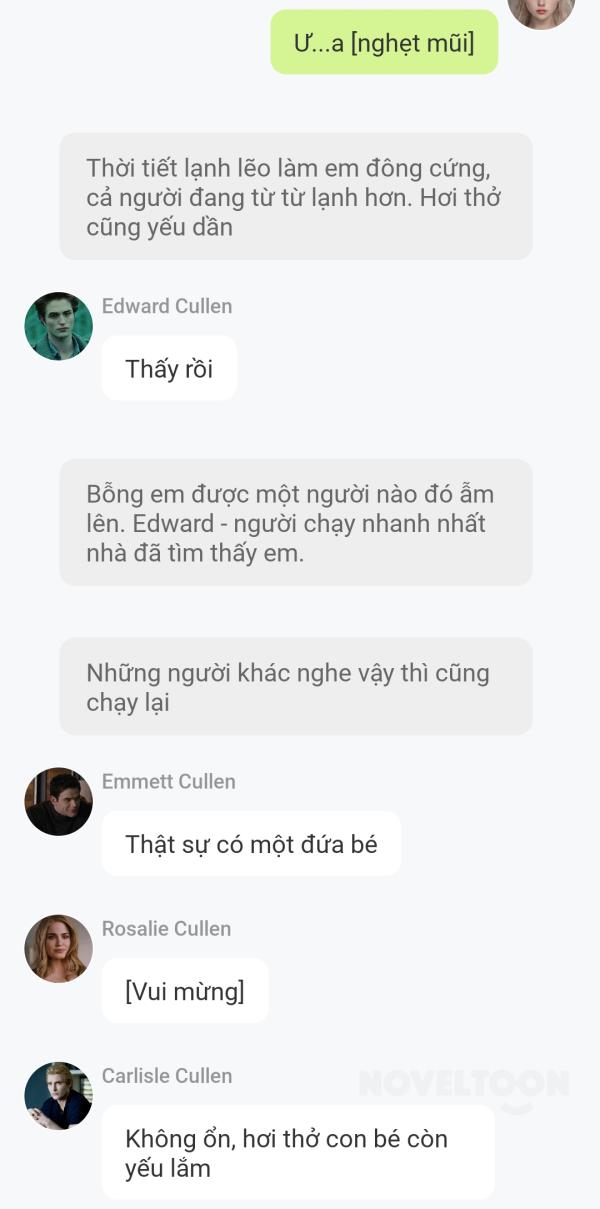Click the narration starting "Bỗng em được"
600x1209 pixels.
coord(296,523)
